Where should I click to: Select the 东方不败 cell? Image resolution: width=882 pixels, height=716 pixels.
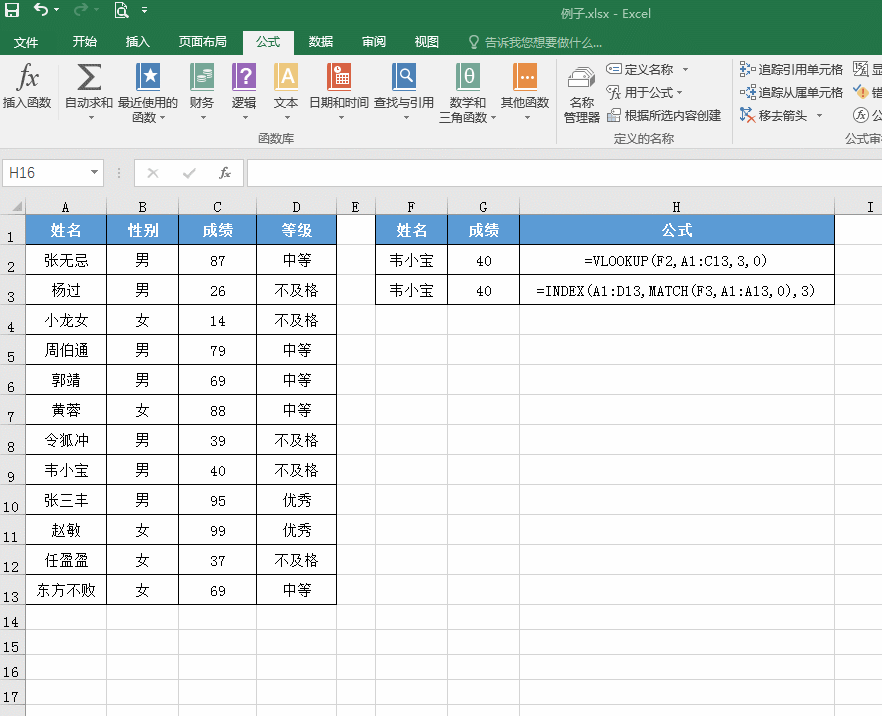(66, 590)
